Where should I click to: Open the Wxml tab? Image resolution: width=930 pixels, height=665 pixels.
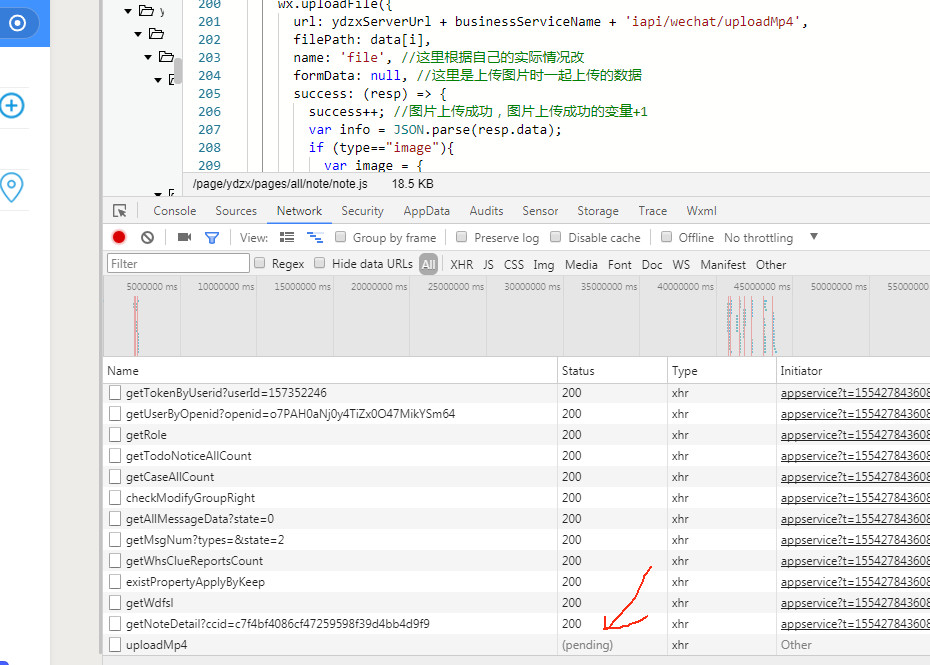coord(701,211)
